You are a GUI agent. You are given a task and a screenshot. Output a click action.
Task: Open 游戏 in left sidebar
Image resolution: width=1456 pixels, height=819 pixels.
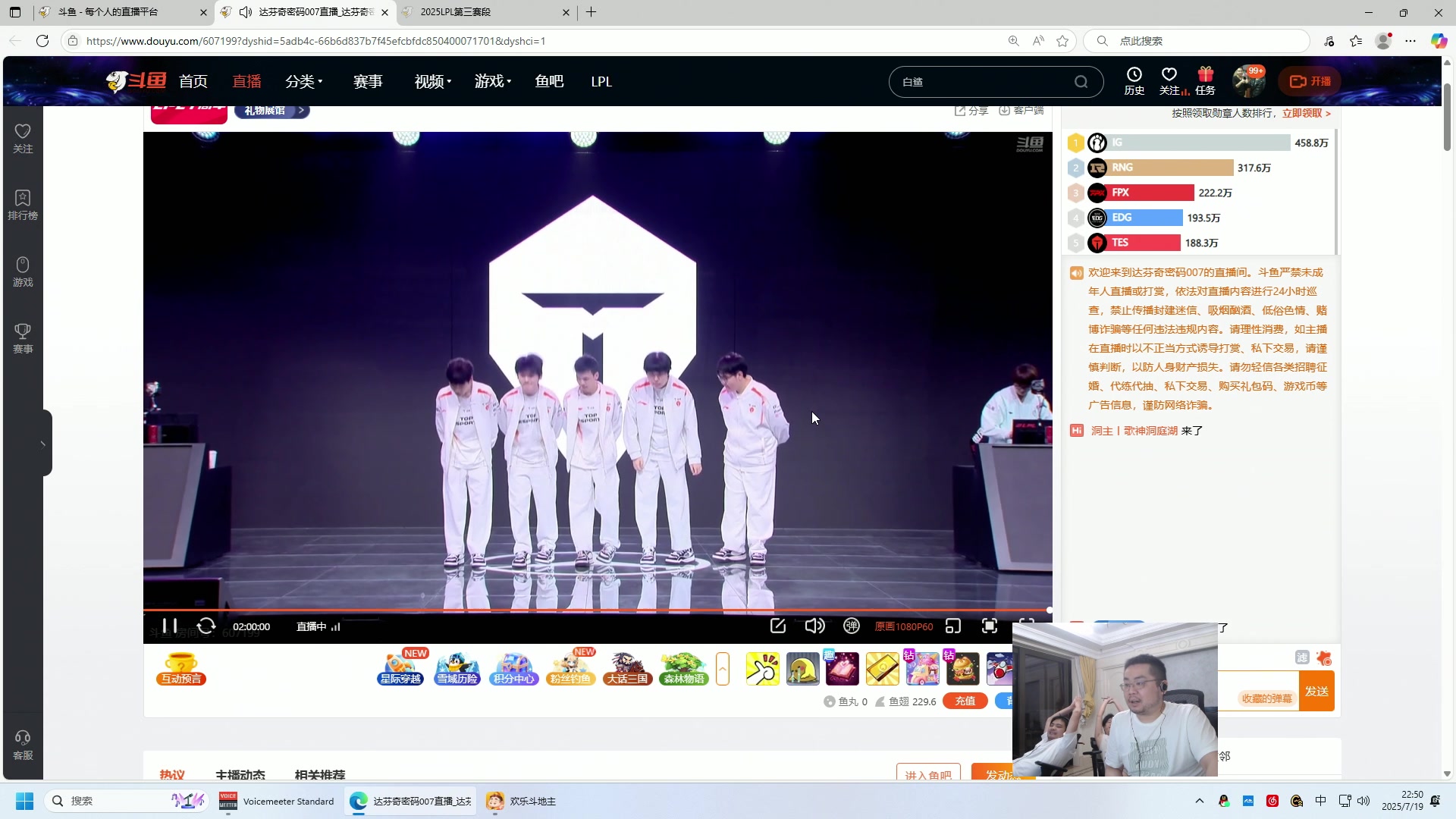coord(23,272)
